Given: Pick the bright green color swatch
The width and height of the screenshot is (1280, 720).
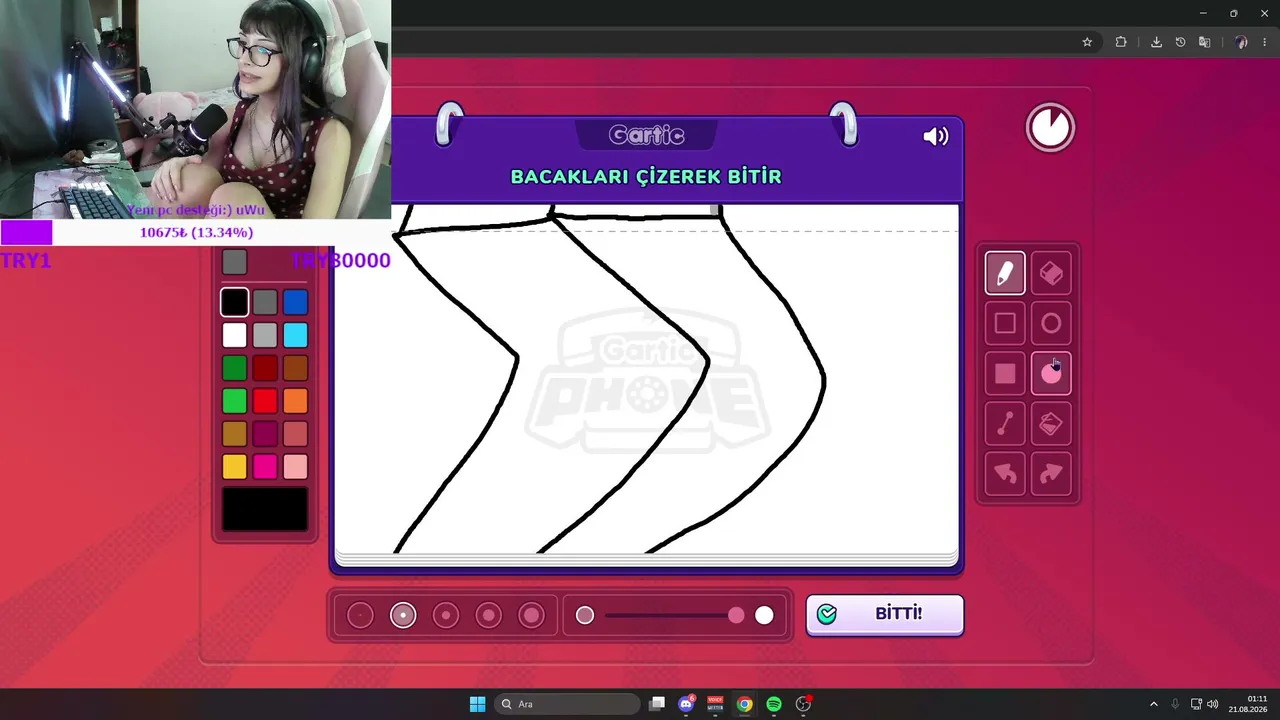Looking at the screenshot, I should point(235,401).
